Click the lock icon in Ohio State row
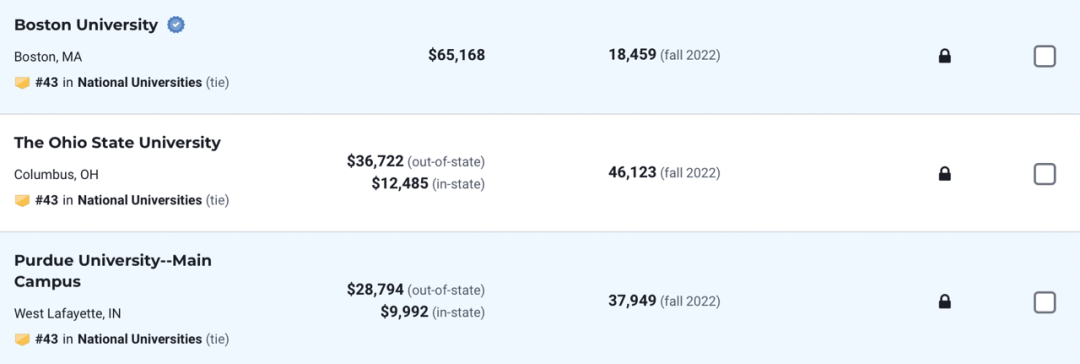Screen dimensions: 1080x364 (944, 174)
